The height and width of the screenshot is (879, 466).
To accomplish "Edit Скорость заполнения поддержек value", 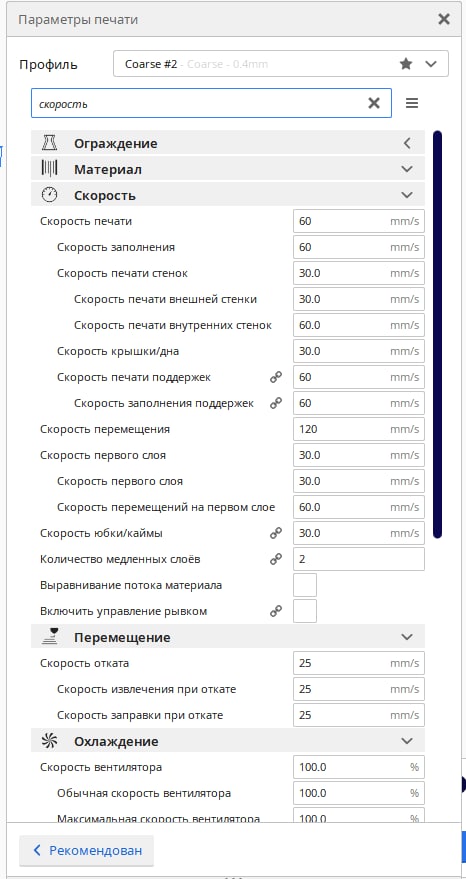I will [x=359, y=403].
